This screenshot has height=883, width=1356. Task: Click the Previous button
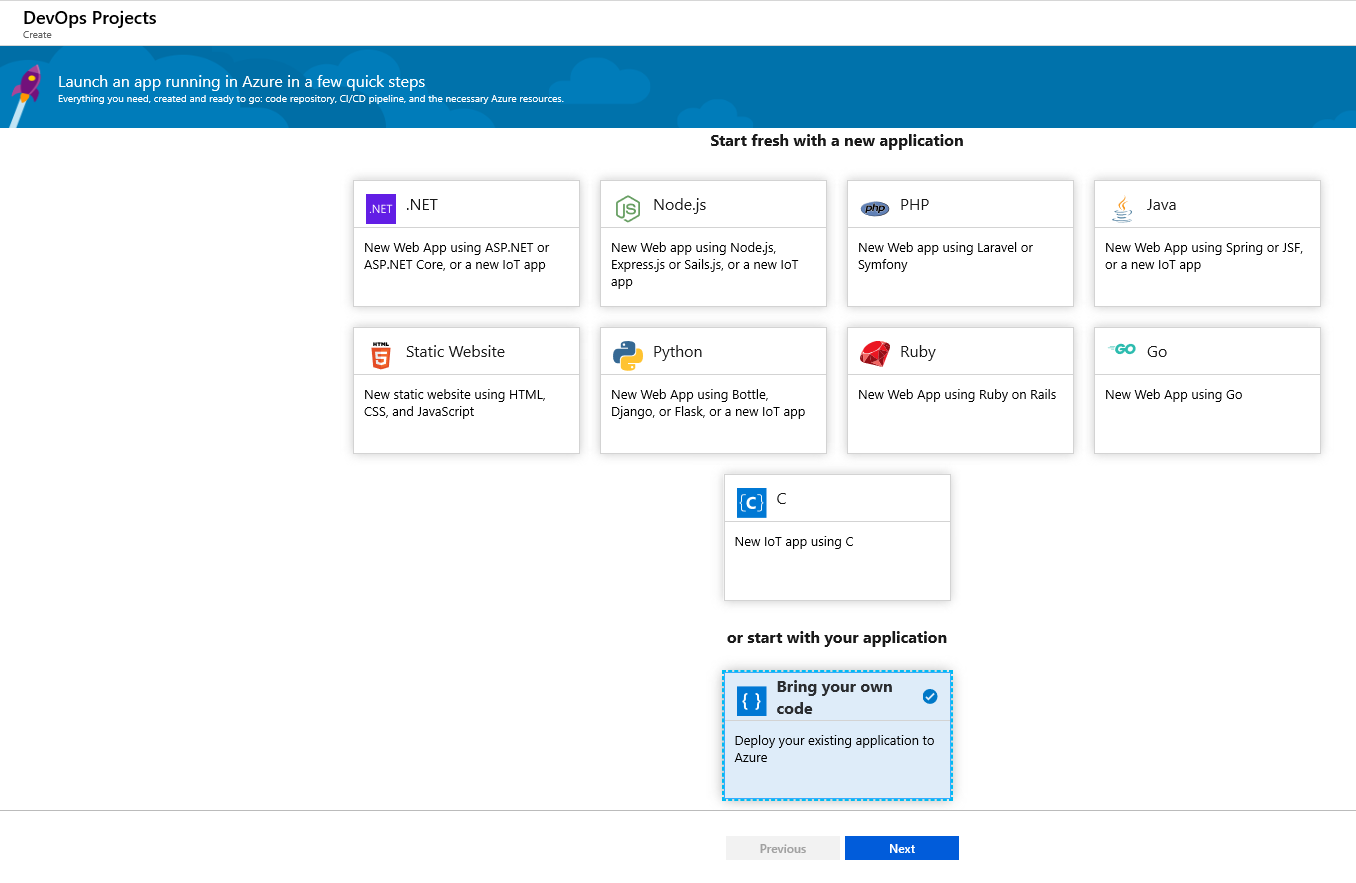click(783, 848)
